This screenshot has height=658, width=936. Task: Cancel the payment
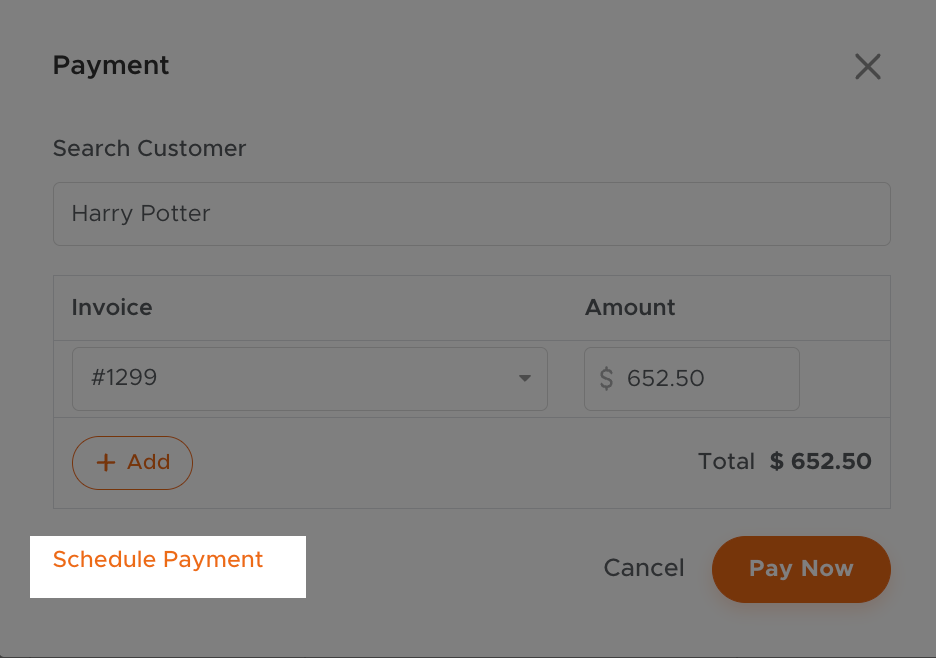click(644, 569)
